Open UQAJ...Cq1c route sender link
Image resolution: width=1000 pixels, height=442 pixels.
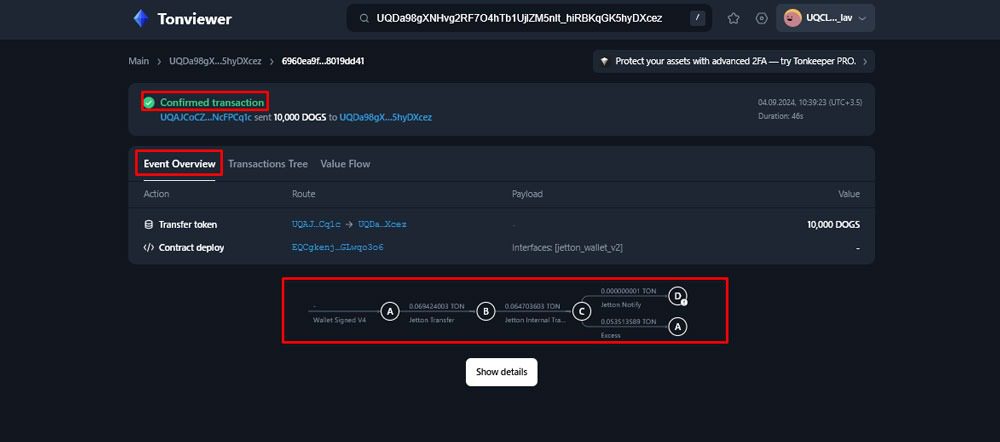[314, 225]
